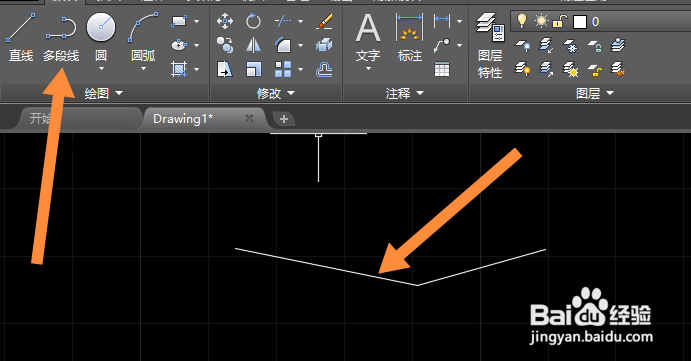This screenshot has height=361, width=691.
Task: Open dropdown arrow beside Trim tool
Action: (x=301, y=21)
